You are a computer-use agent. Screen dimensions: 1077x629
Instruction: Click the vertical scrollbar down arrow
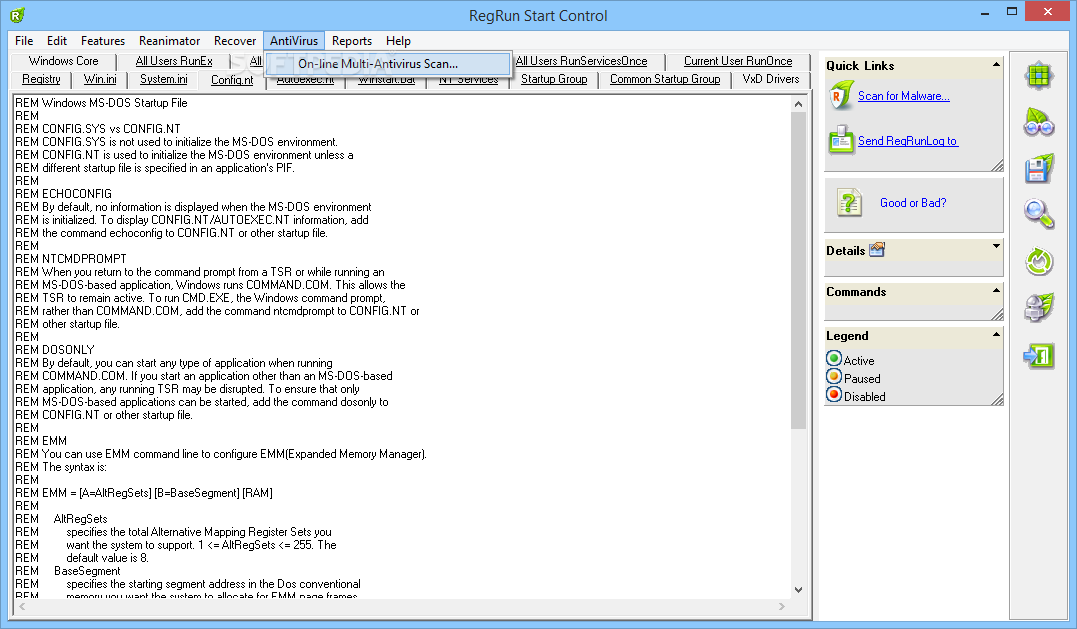(x=798, y=589)
